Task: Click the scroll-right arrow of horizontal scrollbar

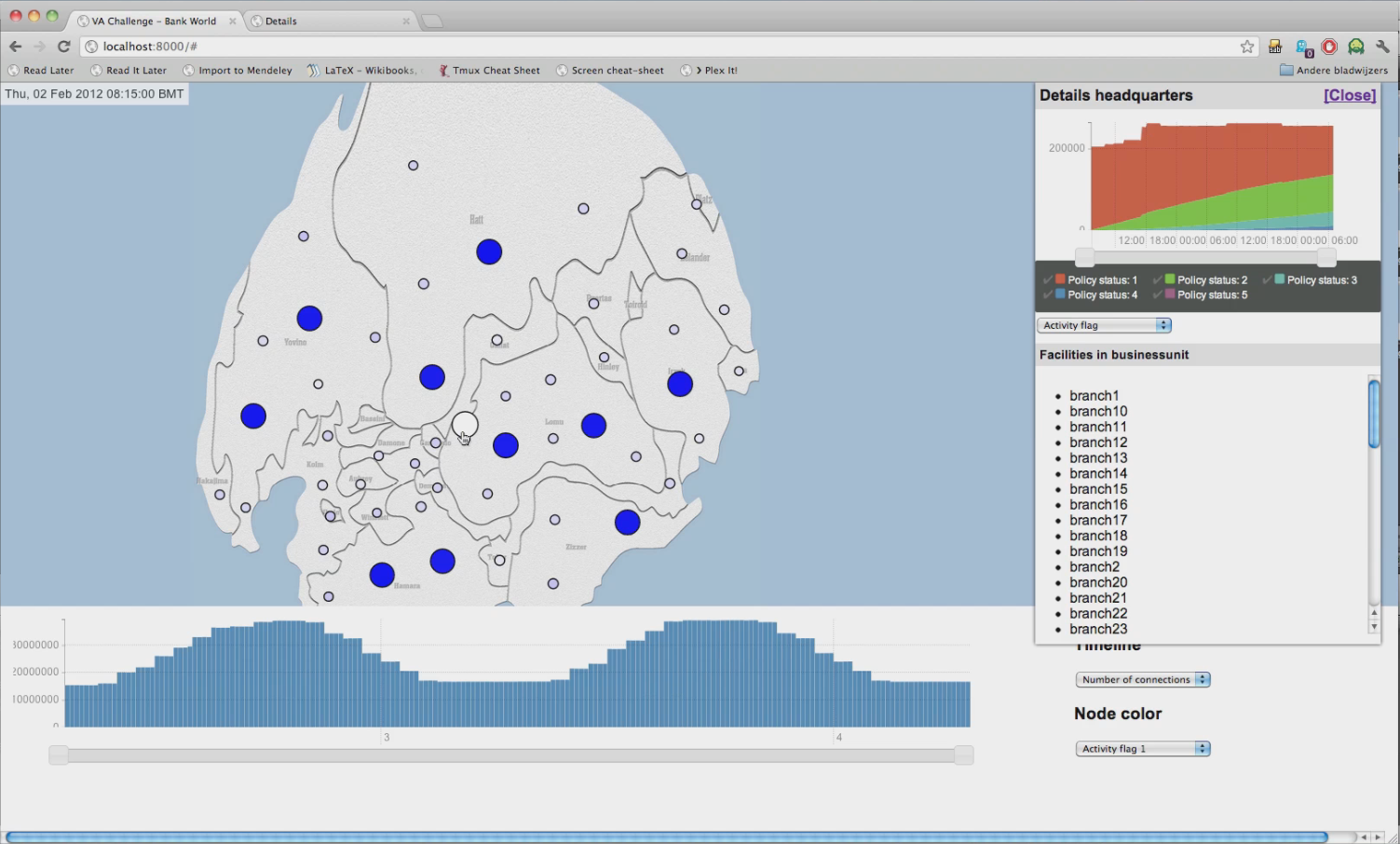Action: pyautogui.click(x=1378, y=837)
